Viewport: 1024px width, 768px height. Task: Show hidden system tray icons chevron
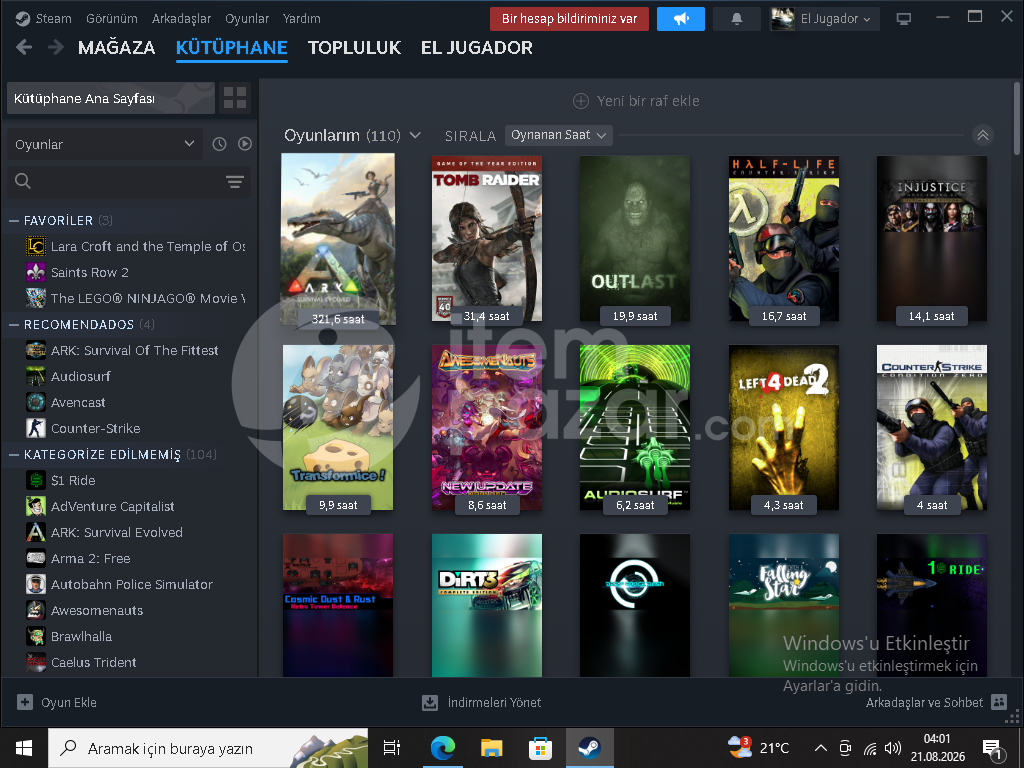pos(821,748)
